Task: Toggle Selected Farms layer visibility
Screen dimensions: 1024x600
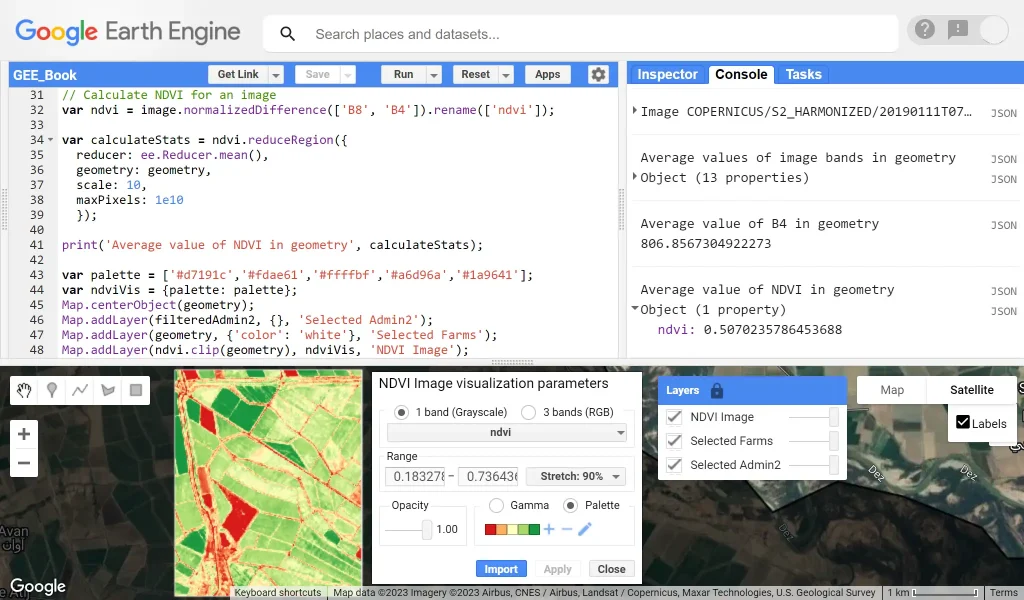Action: click(x=674, y=441)
